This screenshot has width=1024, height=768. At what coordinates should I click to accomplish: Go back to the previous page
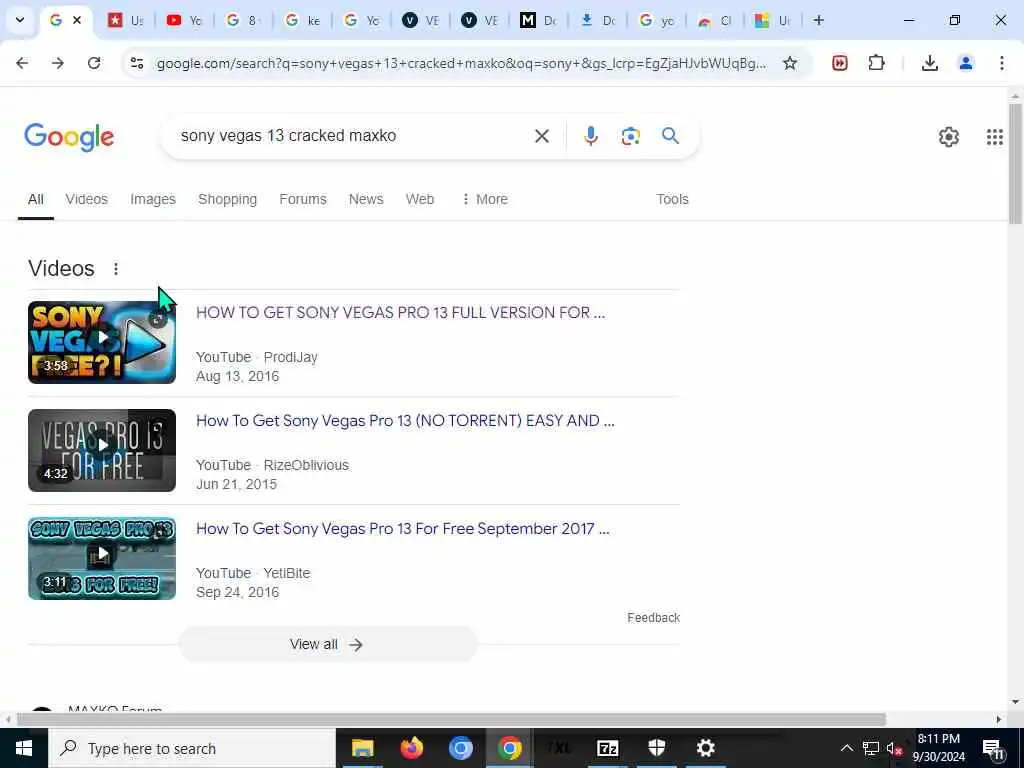[22, 63]
